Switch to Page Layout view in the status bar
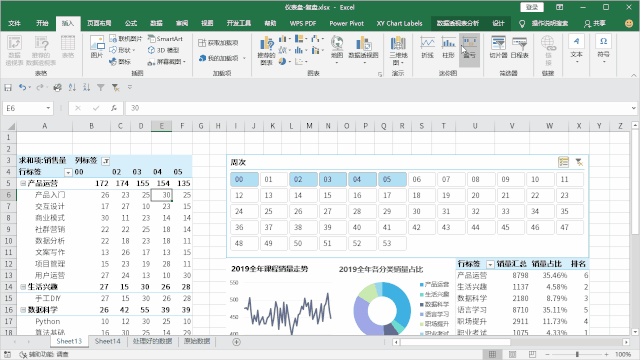This screenshot has height=360, width=640. [512, 354]
